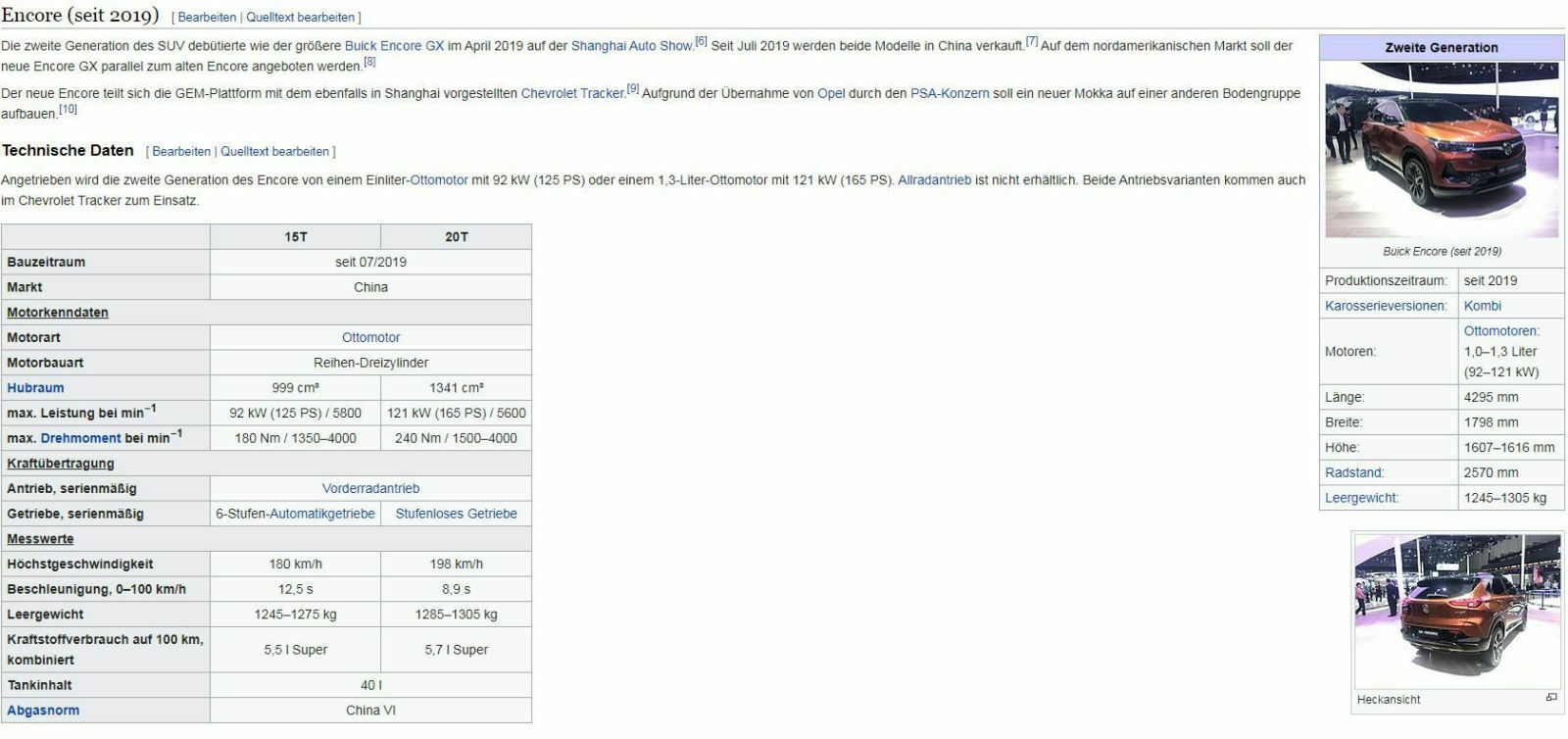Open Abgasnorm link in the last row
The width and height of the screenshot is (1568, 739).
pyautogui.click(x=43, y=711)
